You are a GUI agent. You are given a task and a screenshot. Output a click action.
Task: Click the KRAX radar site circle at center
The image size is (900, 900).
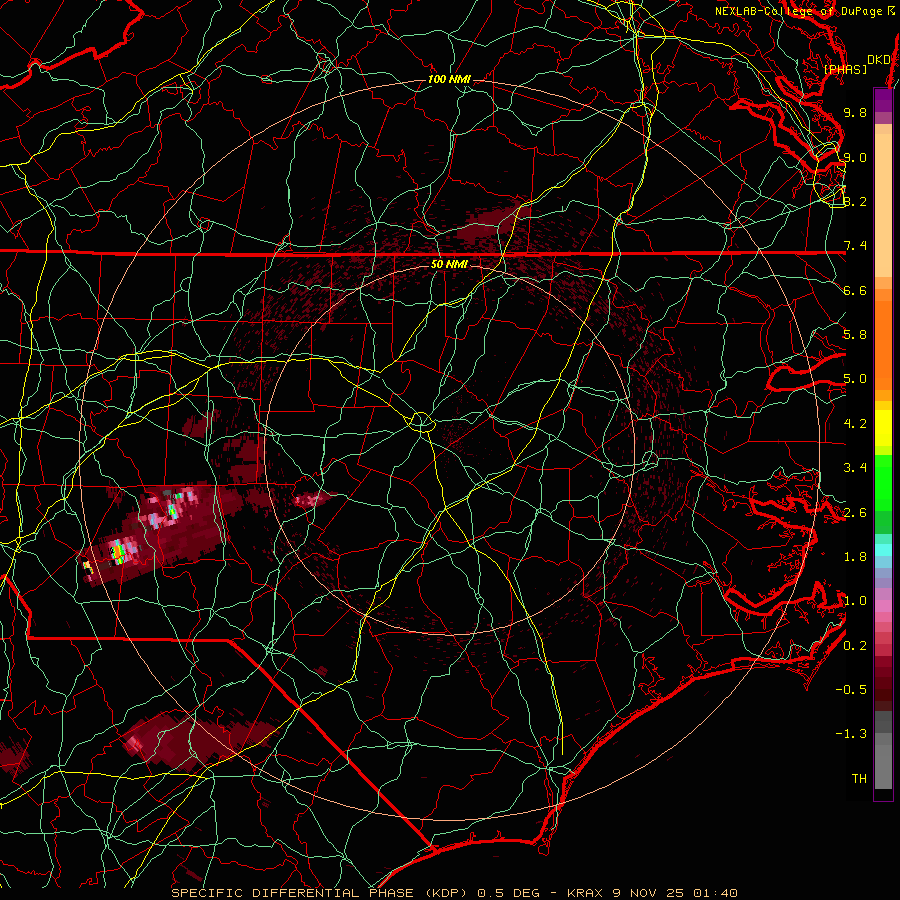(422, 422)
